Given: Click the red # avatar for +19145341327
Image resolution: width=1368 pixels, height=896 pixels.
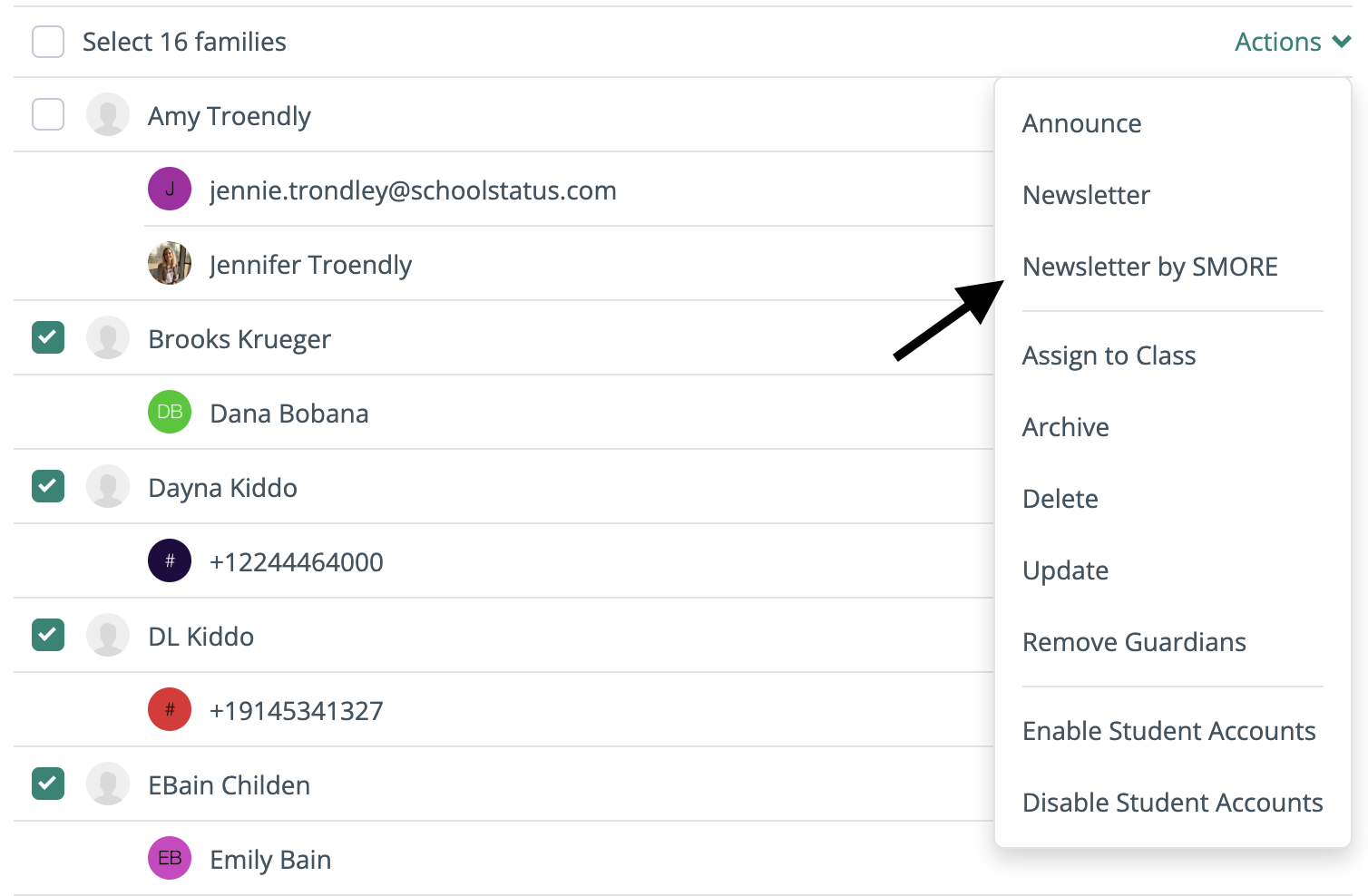Looking at the screenshot, I should point(170,709).
